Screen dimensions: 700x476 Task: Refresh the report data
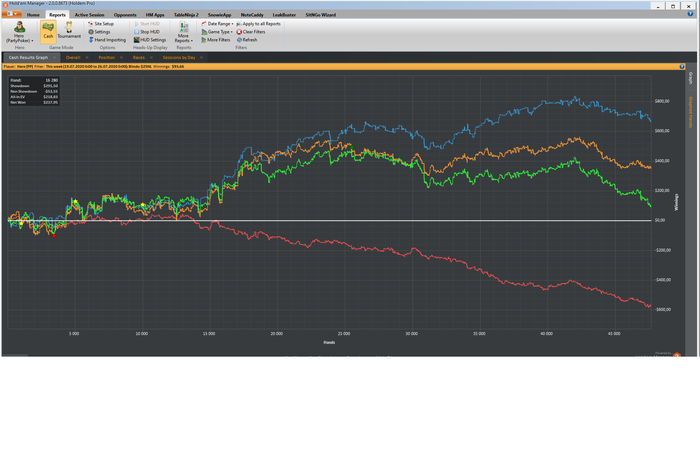pos(247,40)
